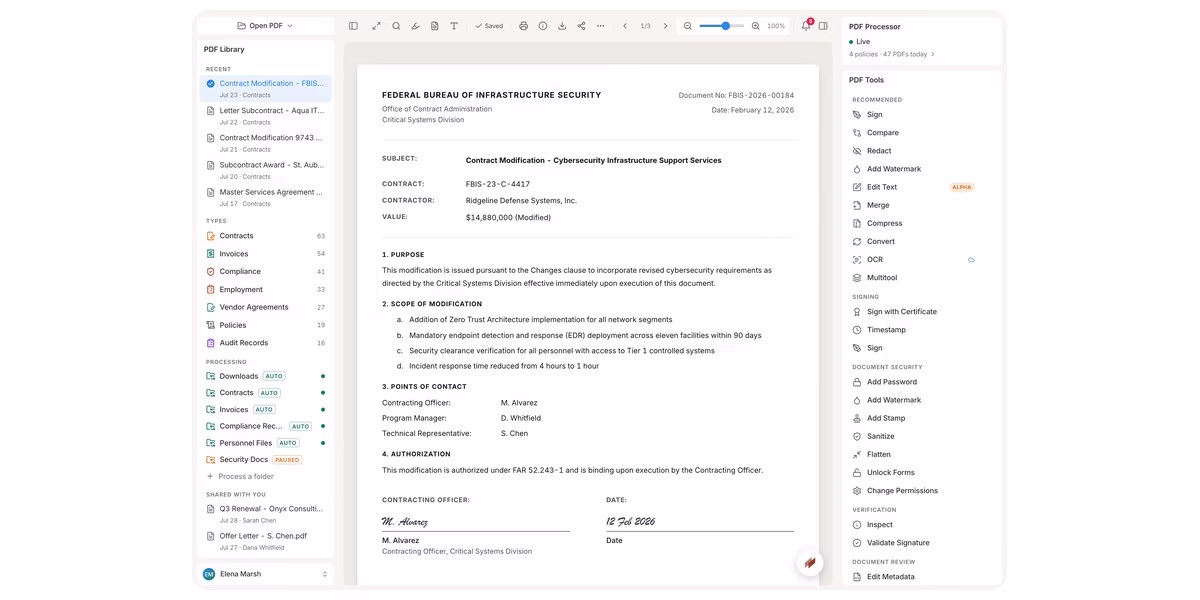Click the zoom in magnifier icon
This screenshot has width=1200, height=600.
point(755,26)
